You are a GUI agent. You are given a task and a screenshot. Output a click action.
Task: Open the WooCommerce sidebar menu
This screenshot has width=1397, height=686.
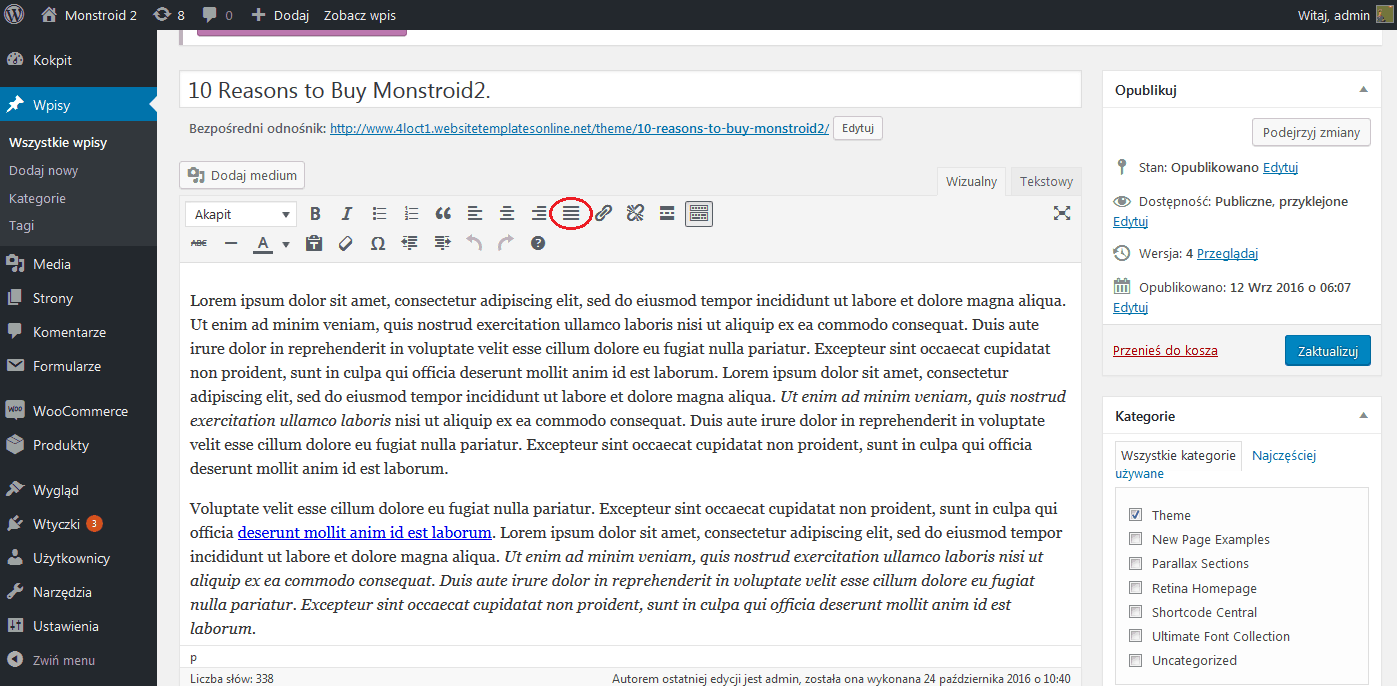(x=78, y=411)
